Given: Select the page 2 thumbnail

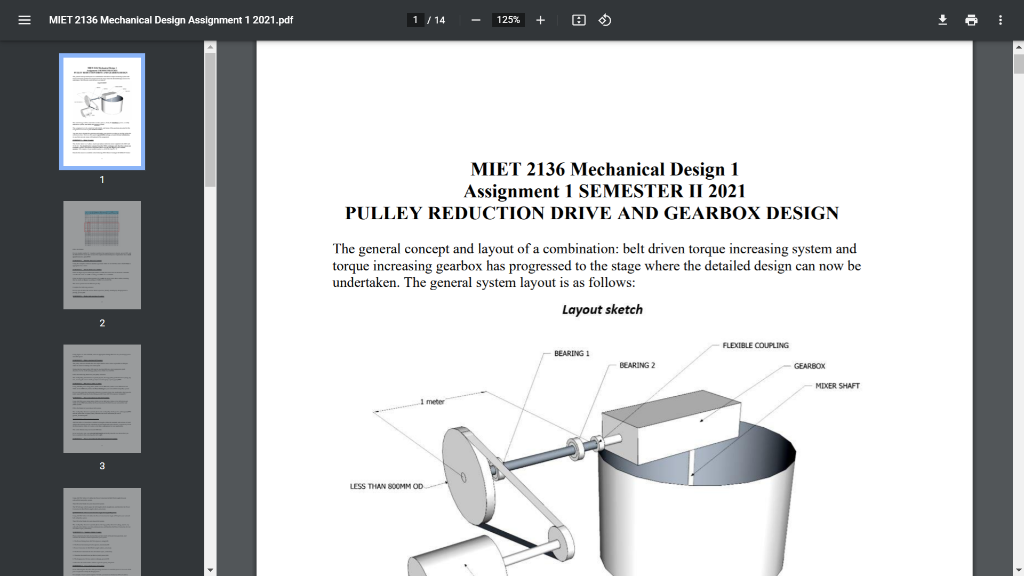Looking at the screenshot, I should coord(101,255).
